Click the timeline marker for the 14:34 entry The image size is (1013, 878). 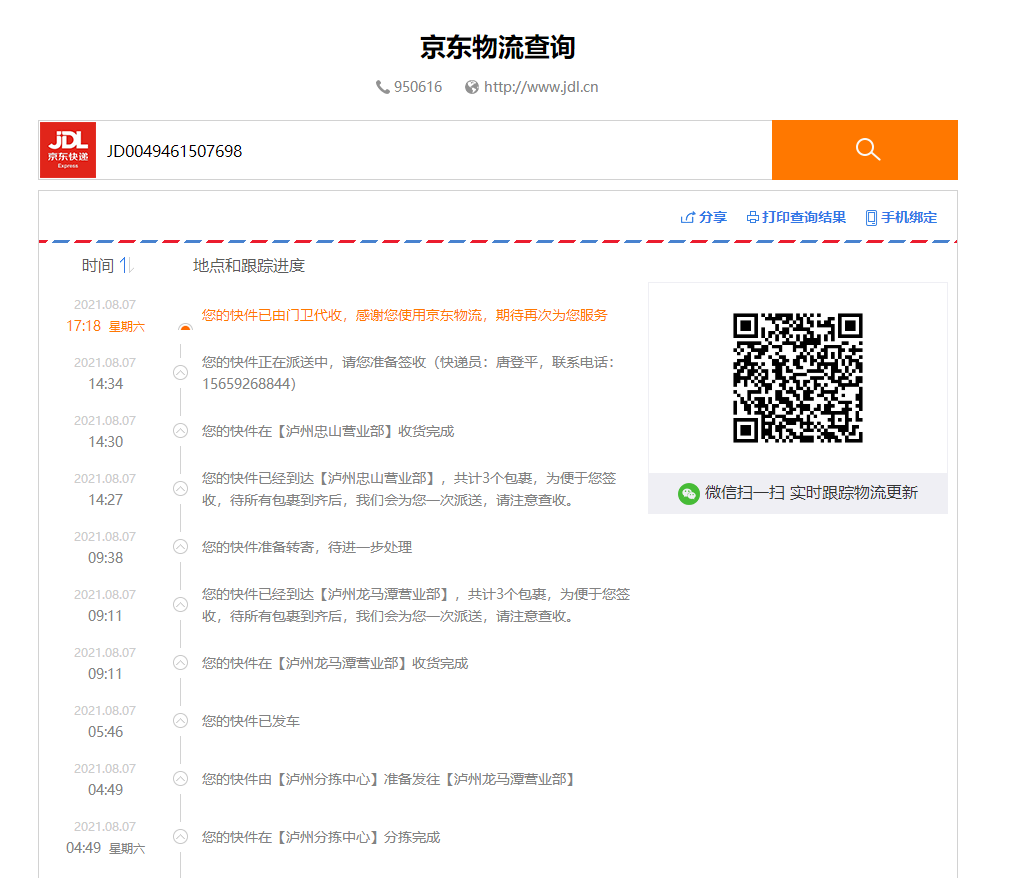coord(180,373)
